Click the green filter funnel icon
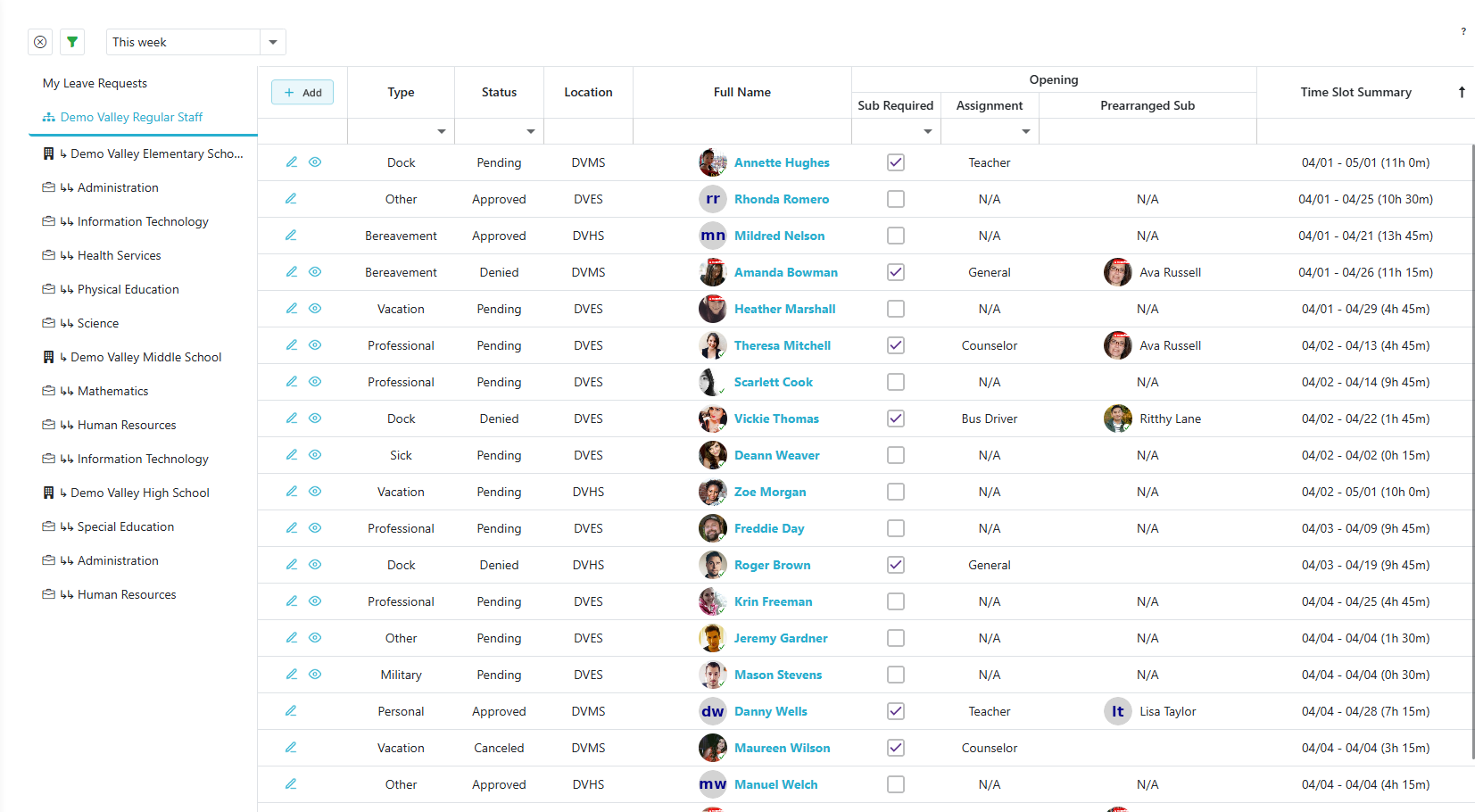The image size is (1483, 812). (x=72, y=42)
